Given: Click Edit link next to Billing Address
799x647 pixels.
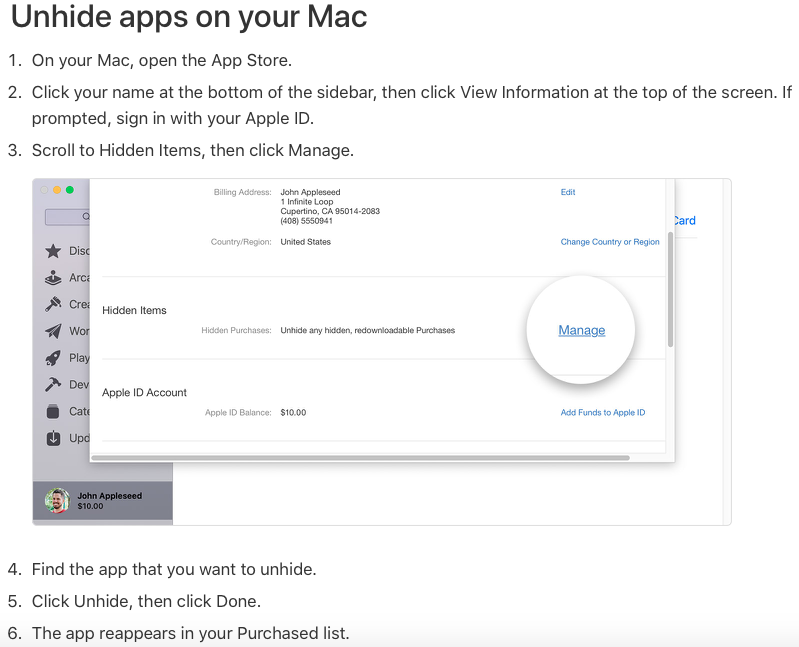Looking at the screenshot, I should click(568, 192).
